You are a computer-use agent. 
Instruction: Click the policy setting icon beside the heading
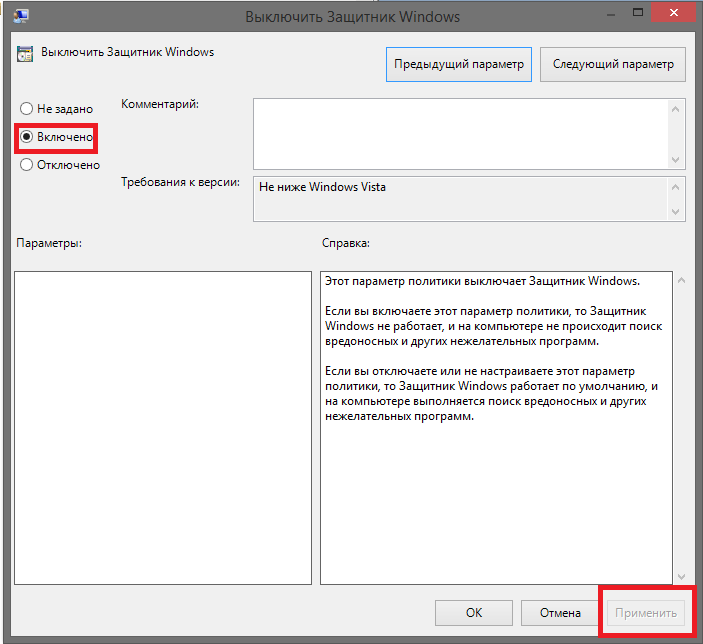tap(25, 53)
